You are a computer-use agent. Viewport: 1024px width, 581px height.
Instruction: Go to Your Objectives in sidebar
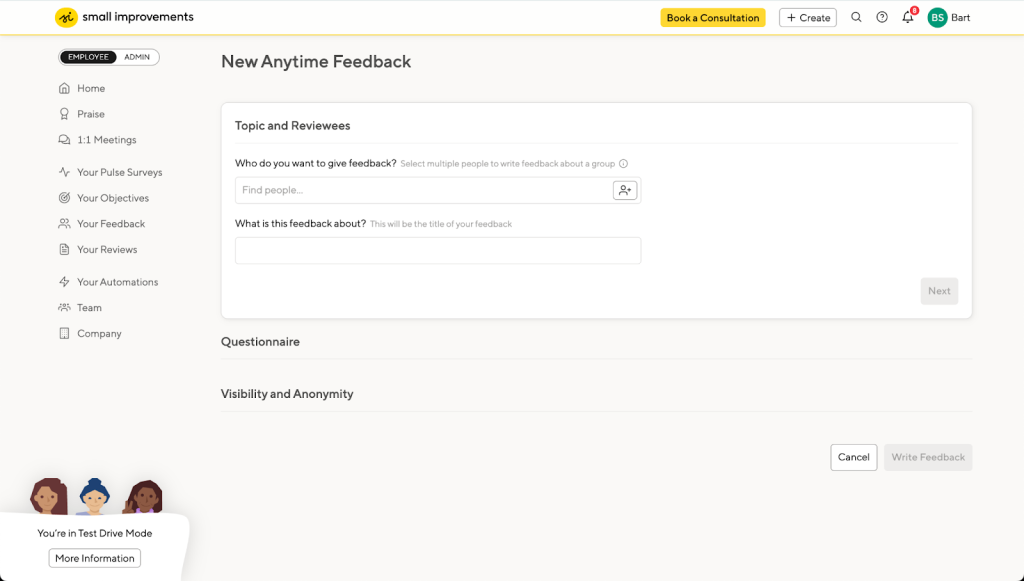coord(112,198)
